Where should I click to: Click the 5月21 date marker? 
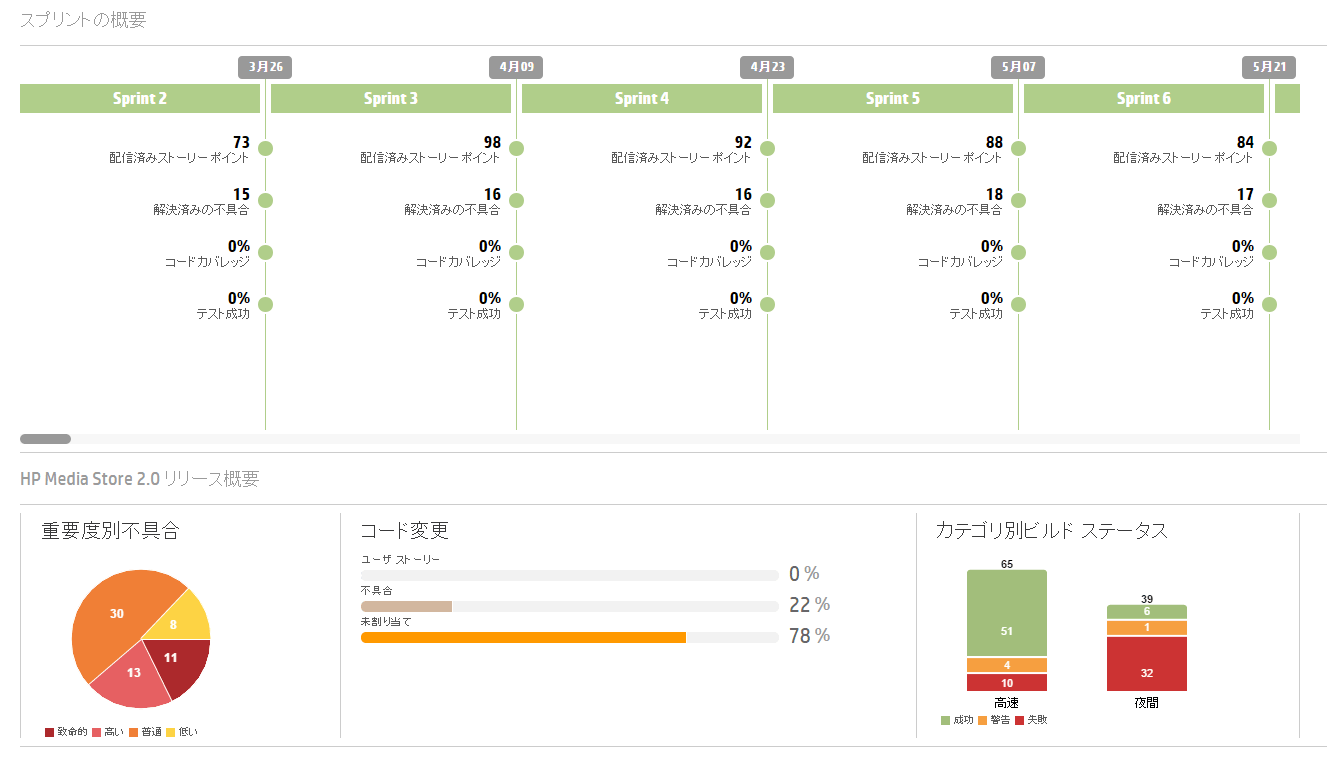point(1269,67)
